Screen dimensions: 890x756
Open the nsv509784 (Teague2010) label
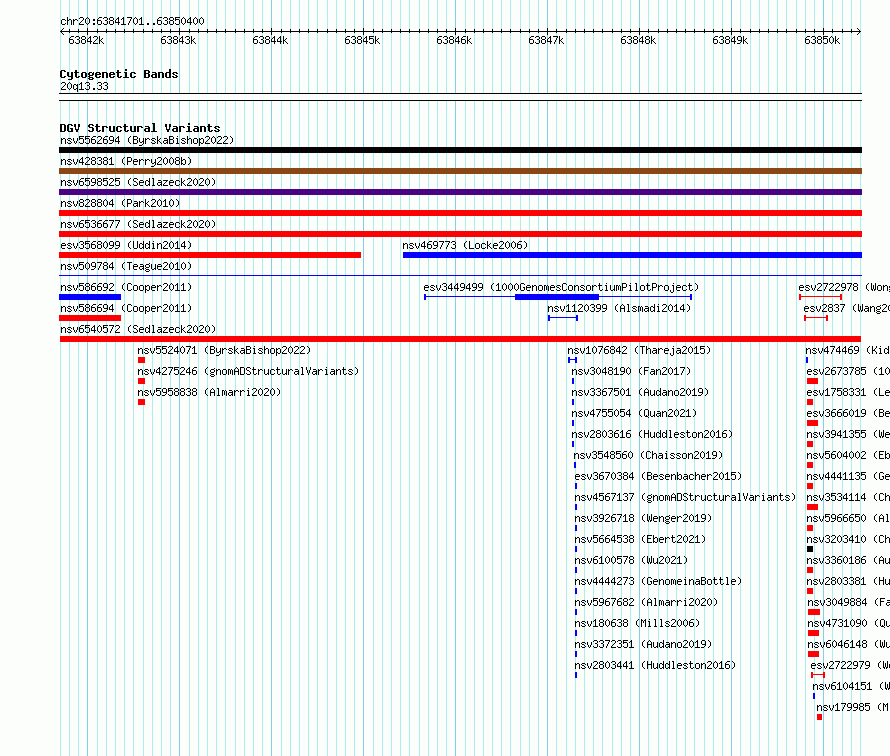pyautogui.click(x=126, y=266)
